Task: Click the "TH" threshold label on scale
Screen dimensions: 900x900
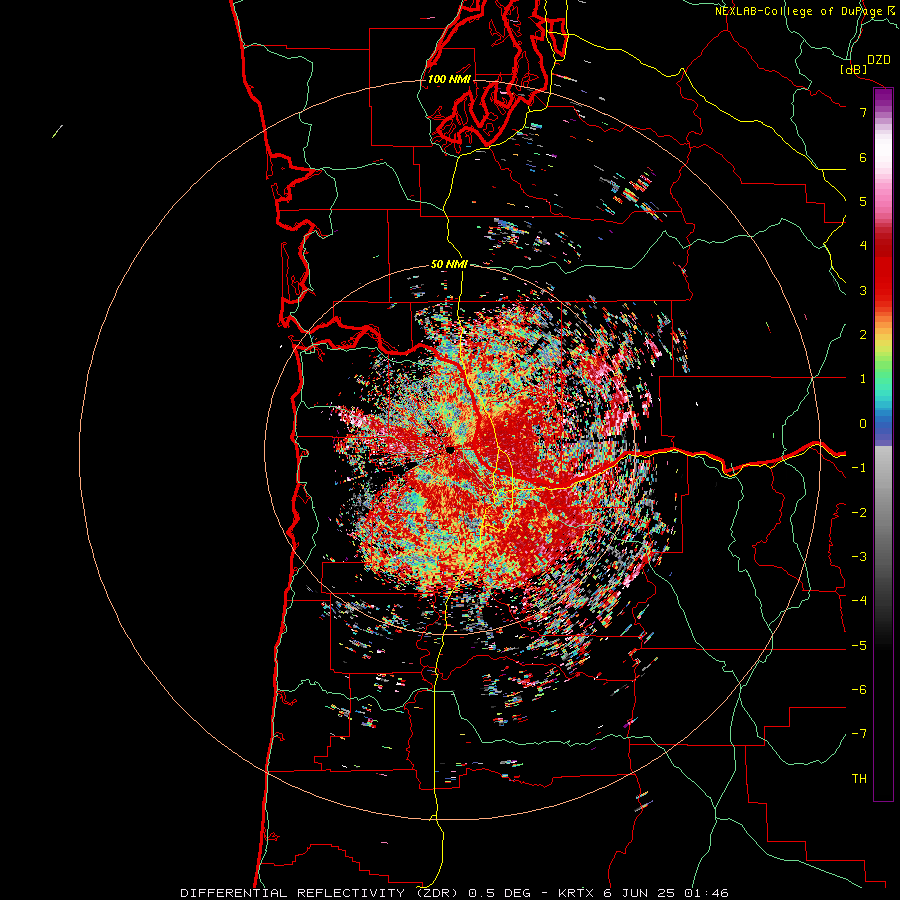Action: coord(859,778)
